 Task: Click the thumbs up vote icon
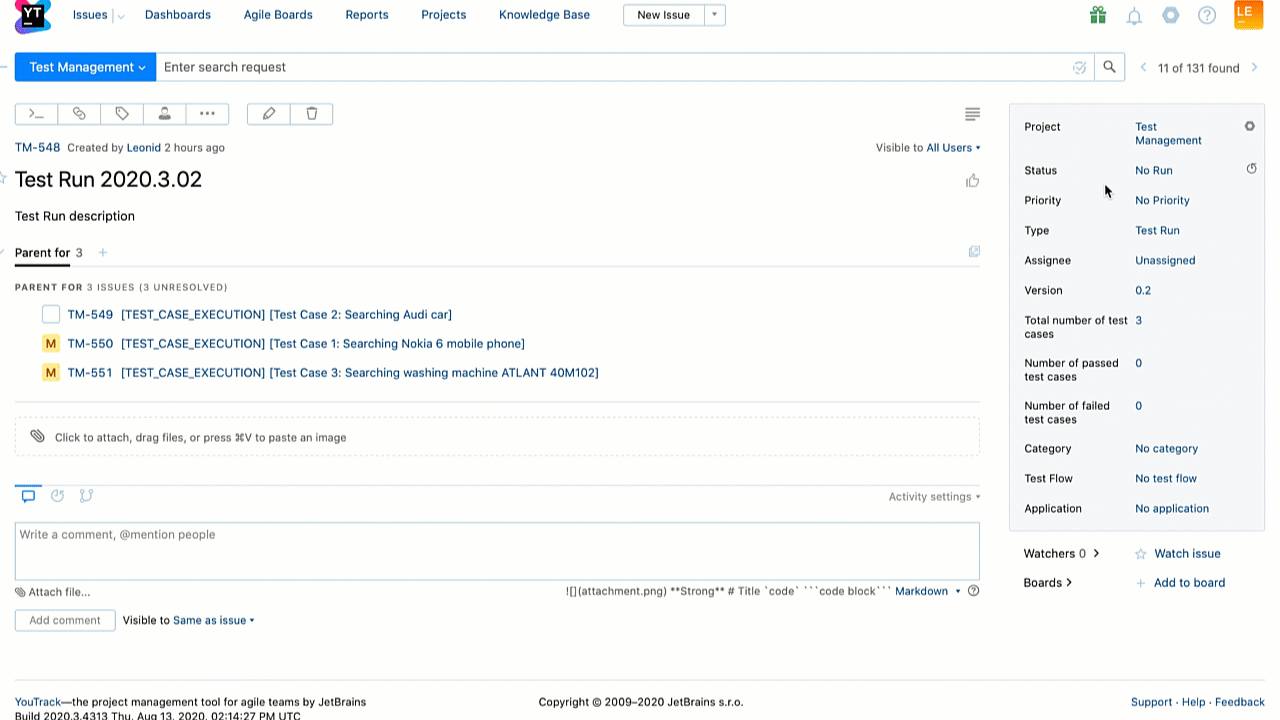[972, 180]
